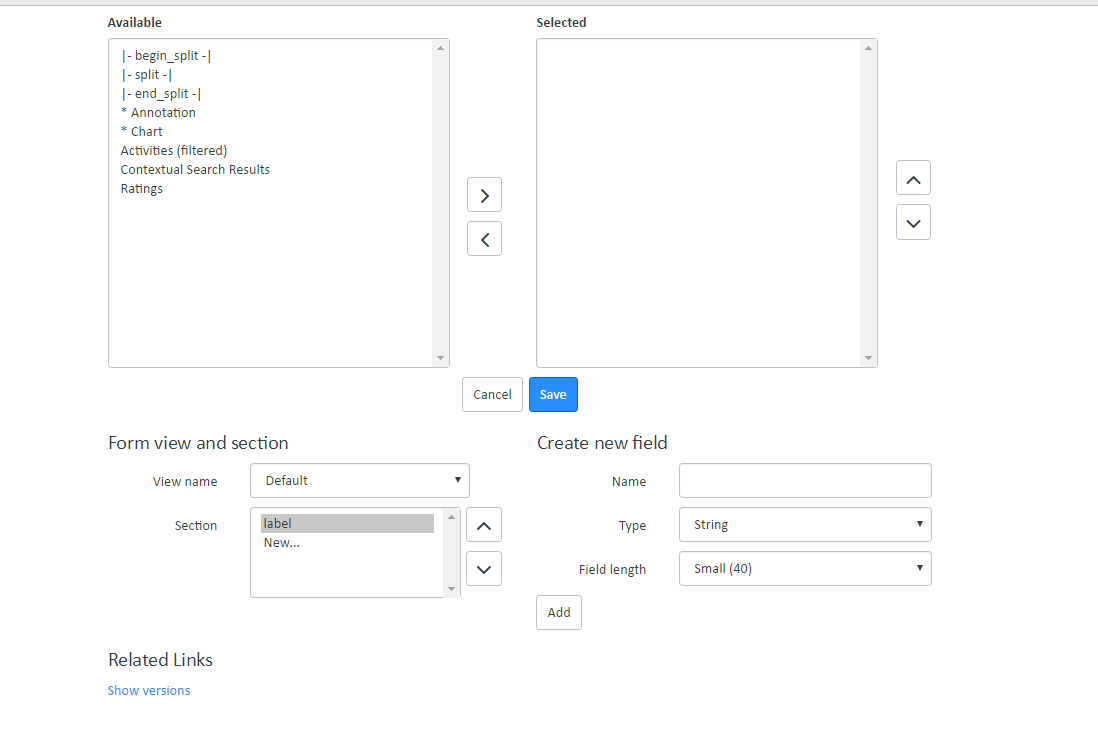Open the Type dropdown showing String
This screenshot has height=737, width=1098.
(805, 524)
